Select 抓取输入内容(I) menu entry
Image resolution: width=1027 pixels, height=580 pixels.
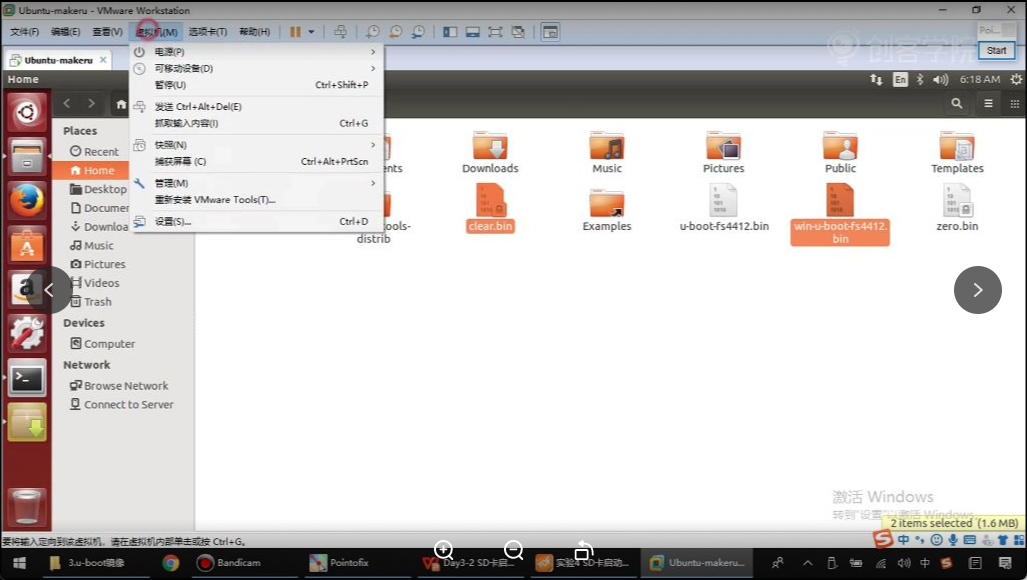click(x=256, y=123)
